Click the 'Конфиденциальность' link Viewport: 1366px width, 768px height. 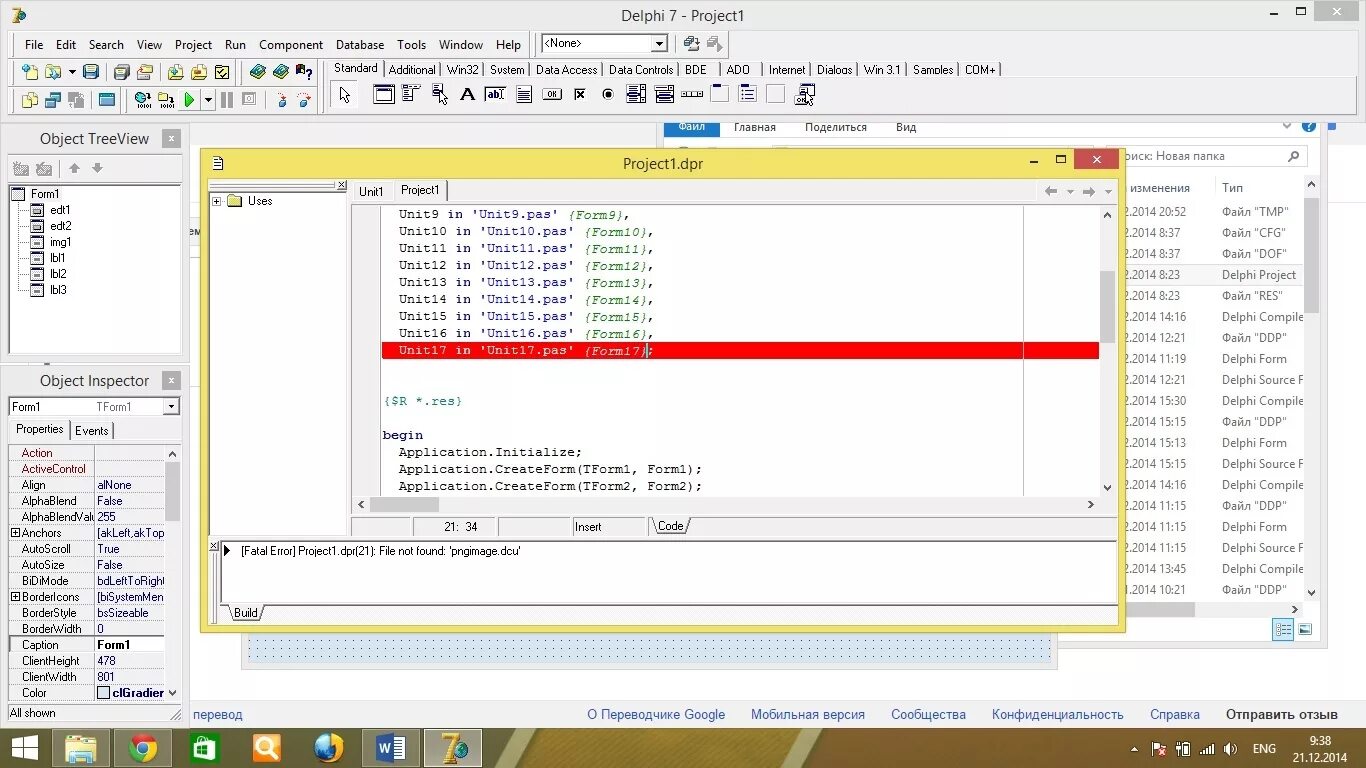click(1058, 714)
